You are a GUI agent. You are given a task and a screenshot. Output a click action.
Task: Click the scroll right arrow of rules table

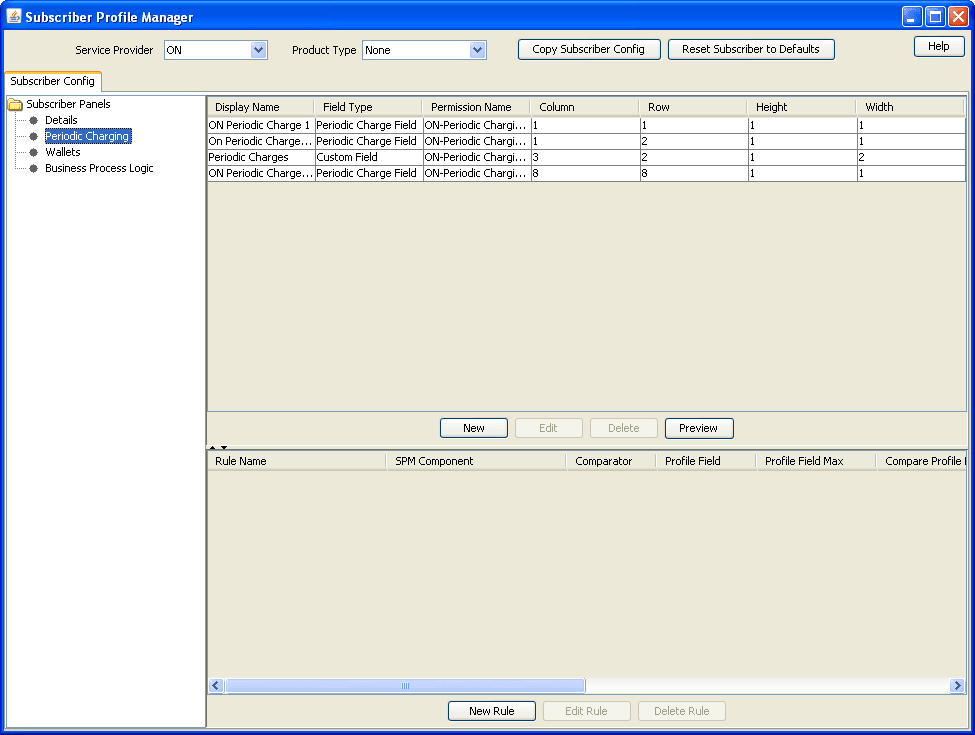click(x=957, y=685)
